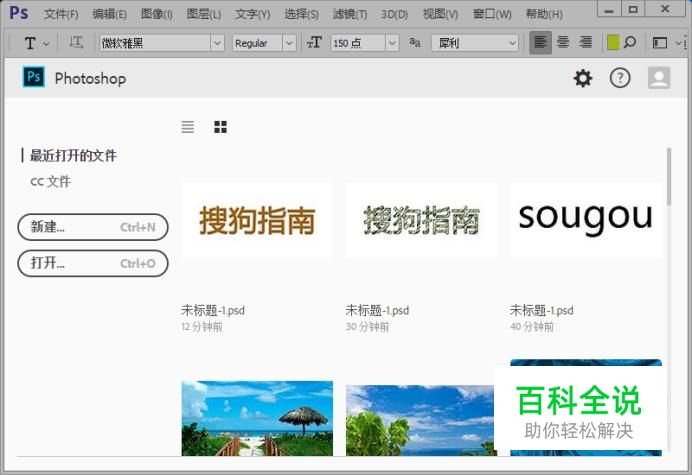Click the warp text icon
Screen dimensions: 692x475
[630, 43]
